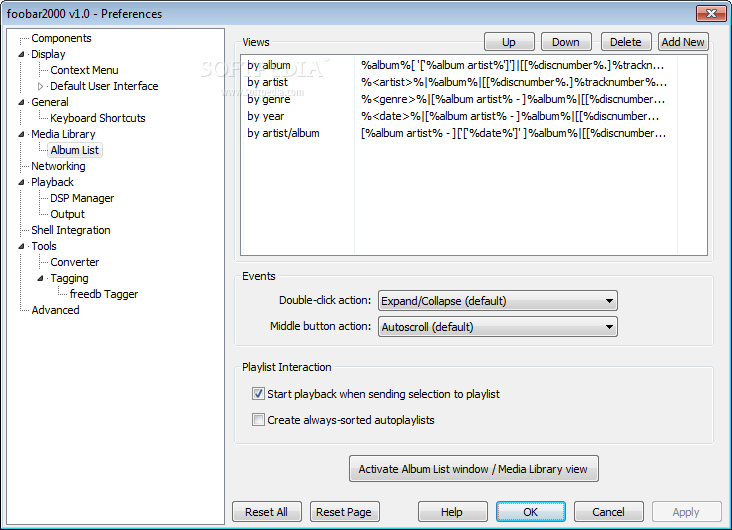Click the Up button for views
The width and height of the screenshot is (732, 530).
click(x=509, y=42)
